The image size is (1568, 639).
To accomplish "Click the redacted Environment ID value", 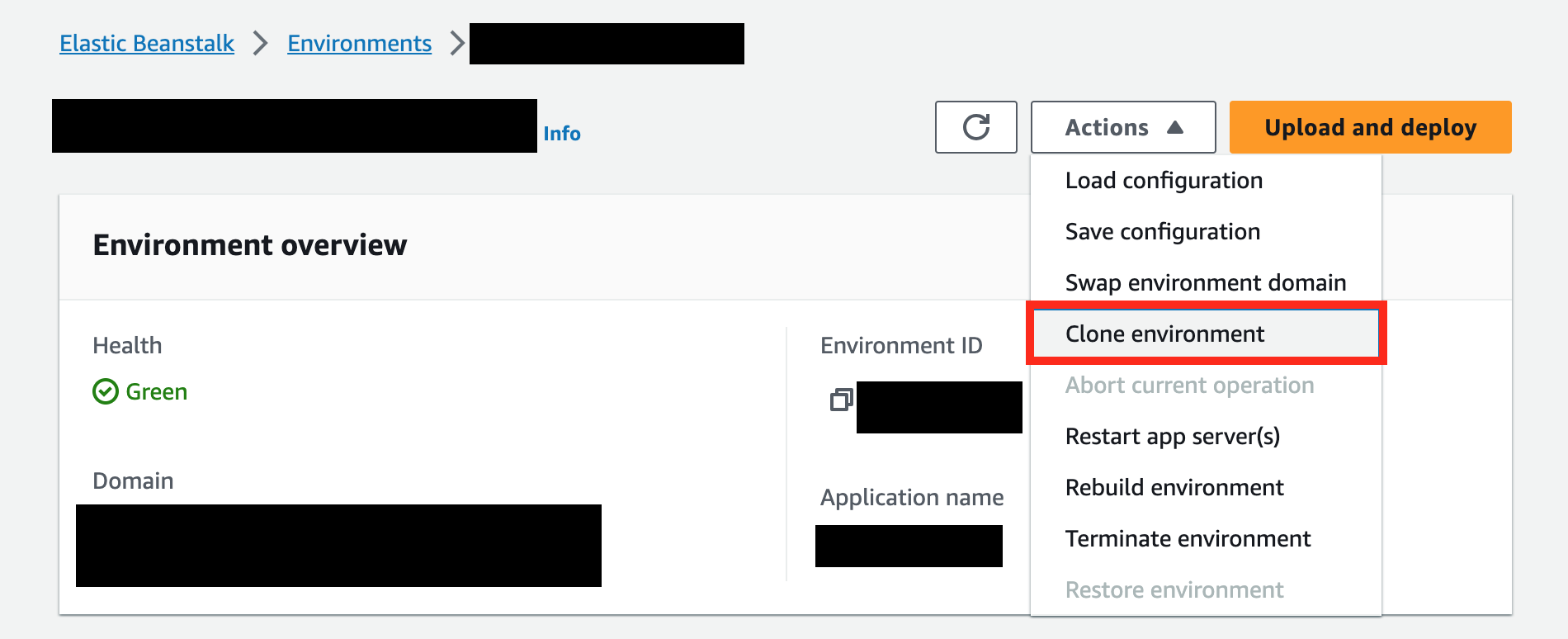I will (x=939, y=407).
